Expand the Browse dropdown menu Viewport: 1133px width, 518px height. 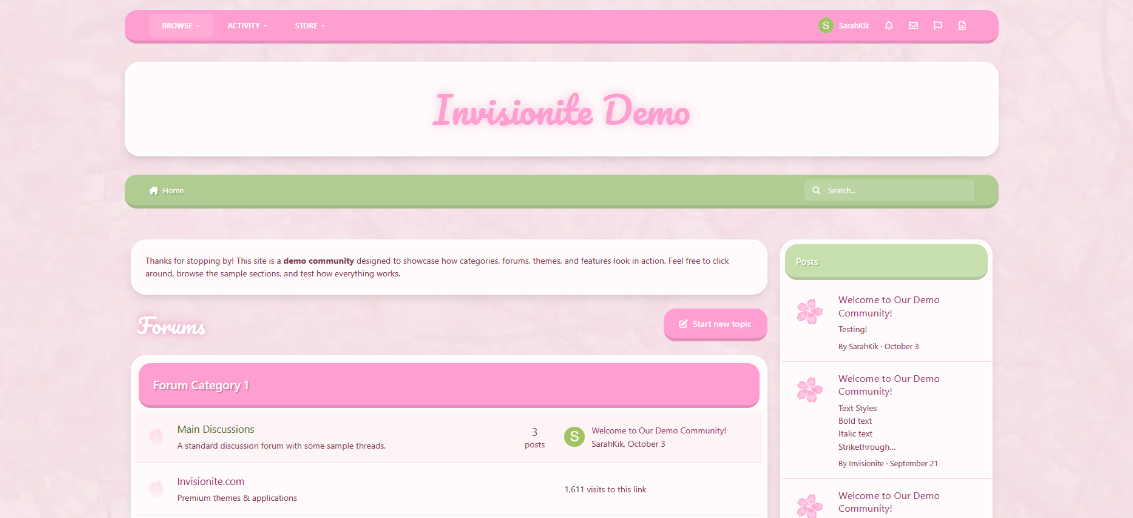click(180, 26)
